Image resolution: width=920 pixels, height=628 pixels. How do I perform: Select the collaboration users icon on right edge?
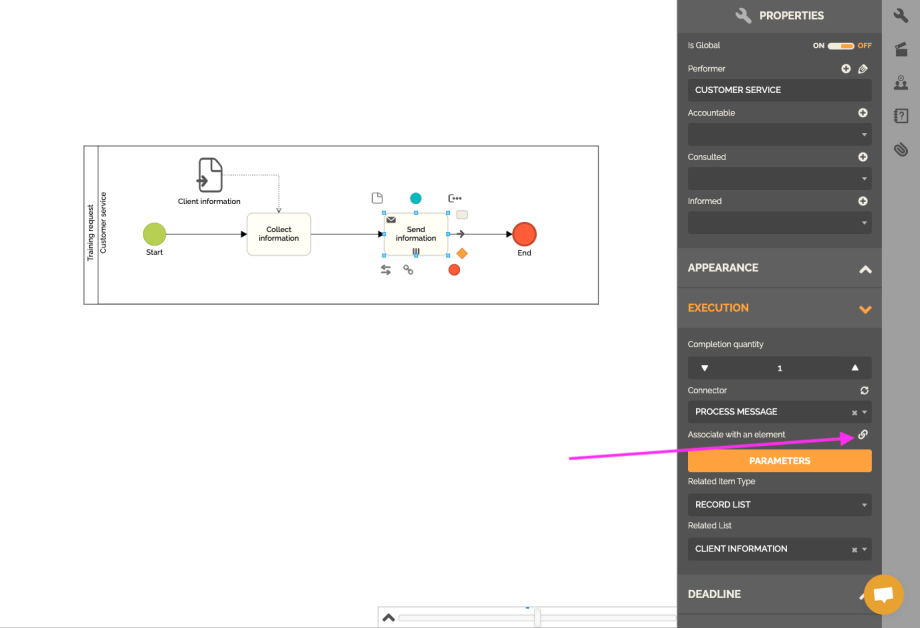[x=901, y=82]
